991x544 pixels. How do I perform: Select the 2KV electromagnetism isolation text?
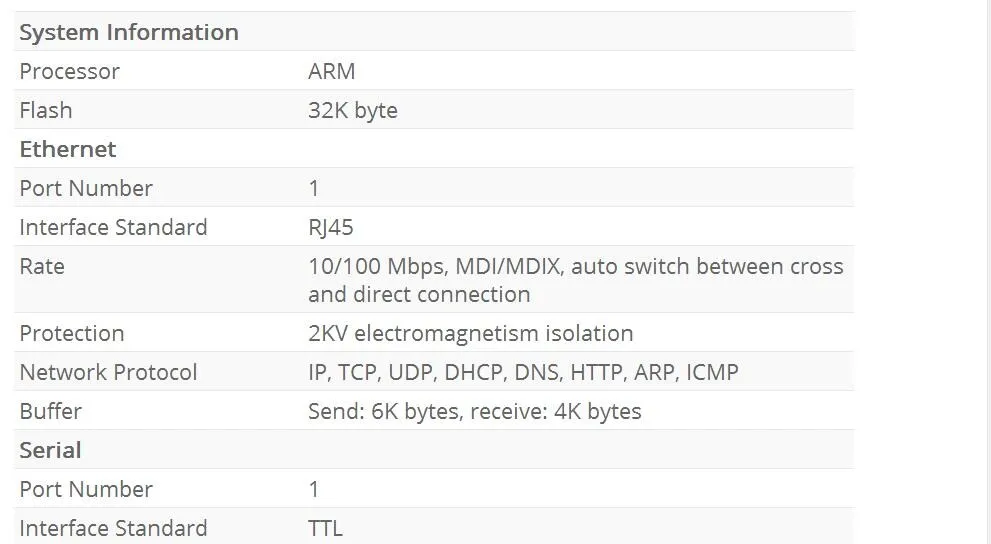(470, 333)
